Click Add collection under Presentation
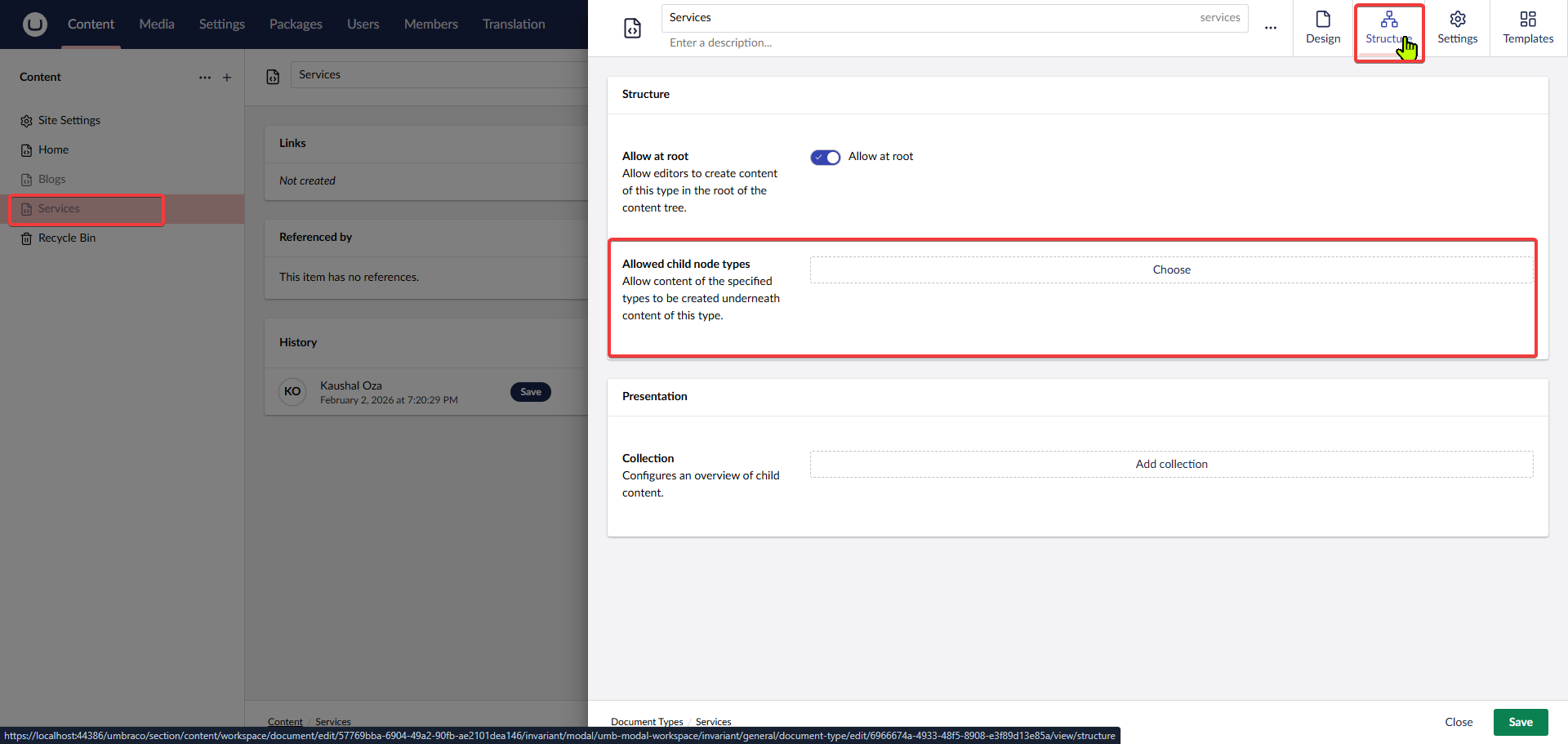Viewport: 1568px width, 744px height. click(x=1171, y=464)
